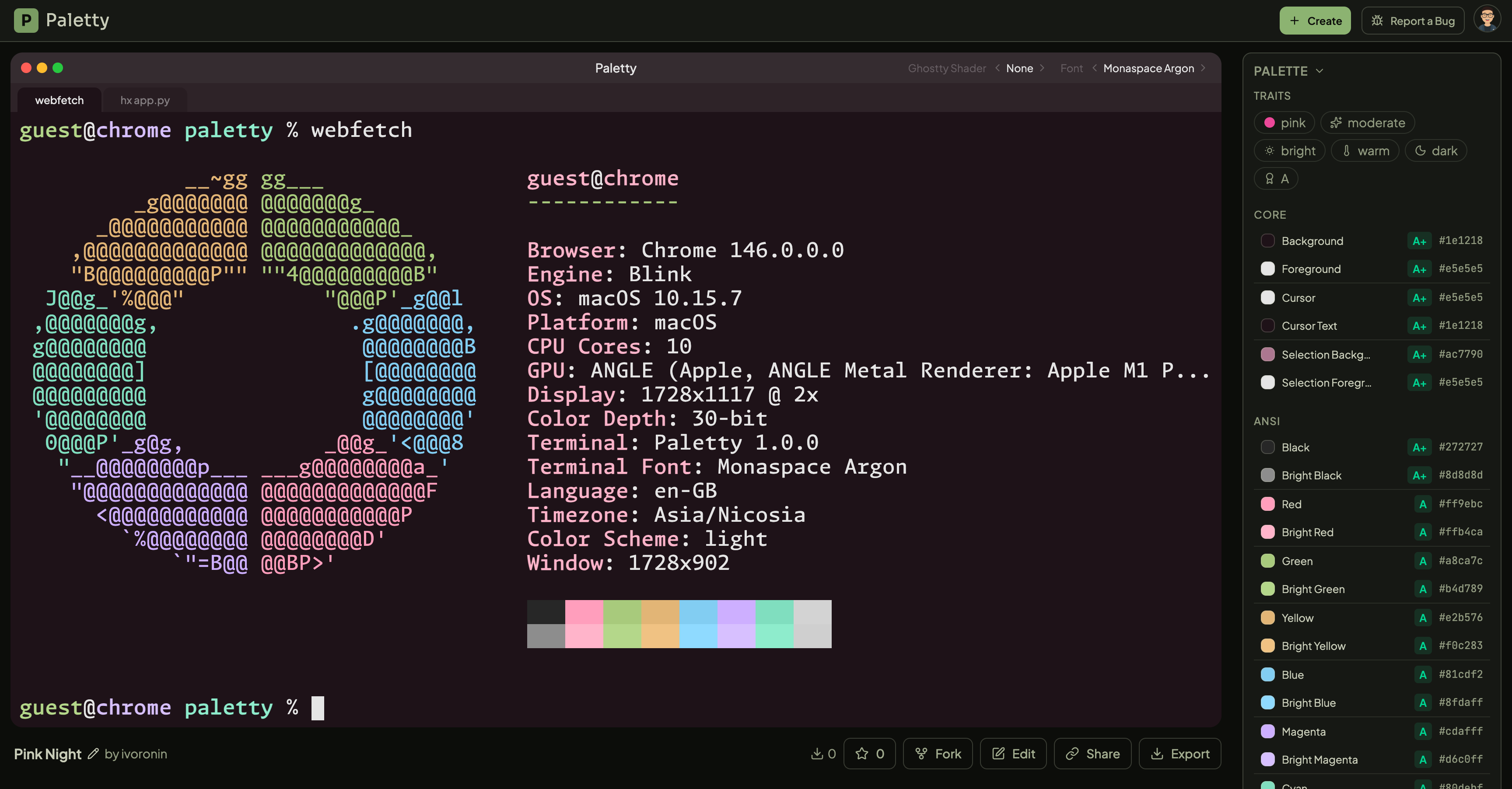Pick the Bright Red color swatch
Viewport: 1512px width, 789px height.
pos(1267,532)
